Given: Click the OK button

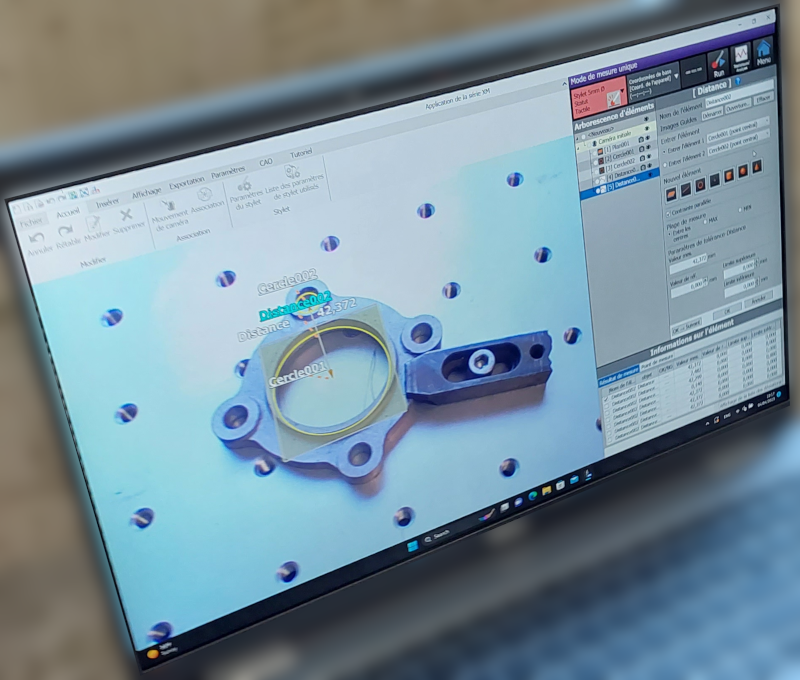Looking at the screenshot, I should pos(727,311).
